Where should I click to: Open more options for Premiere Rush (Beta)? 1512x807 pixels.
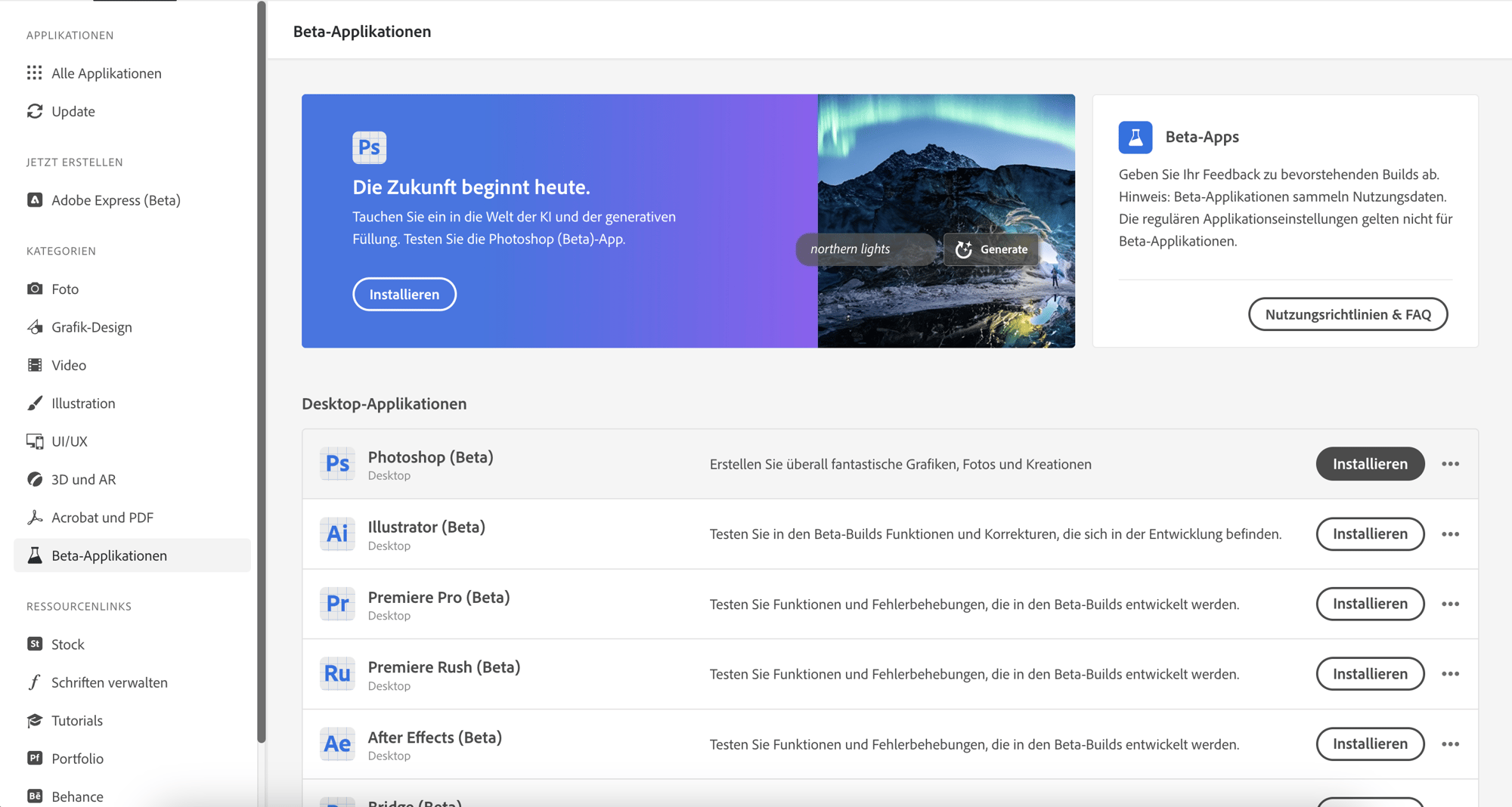click(1450, 674)
